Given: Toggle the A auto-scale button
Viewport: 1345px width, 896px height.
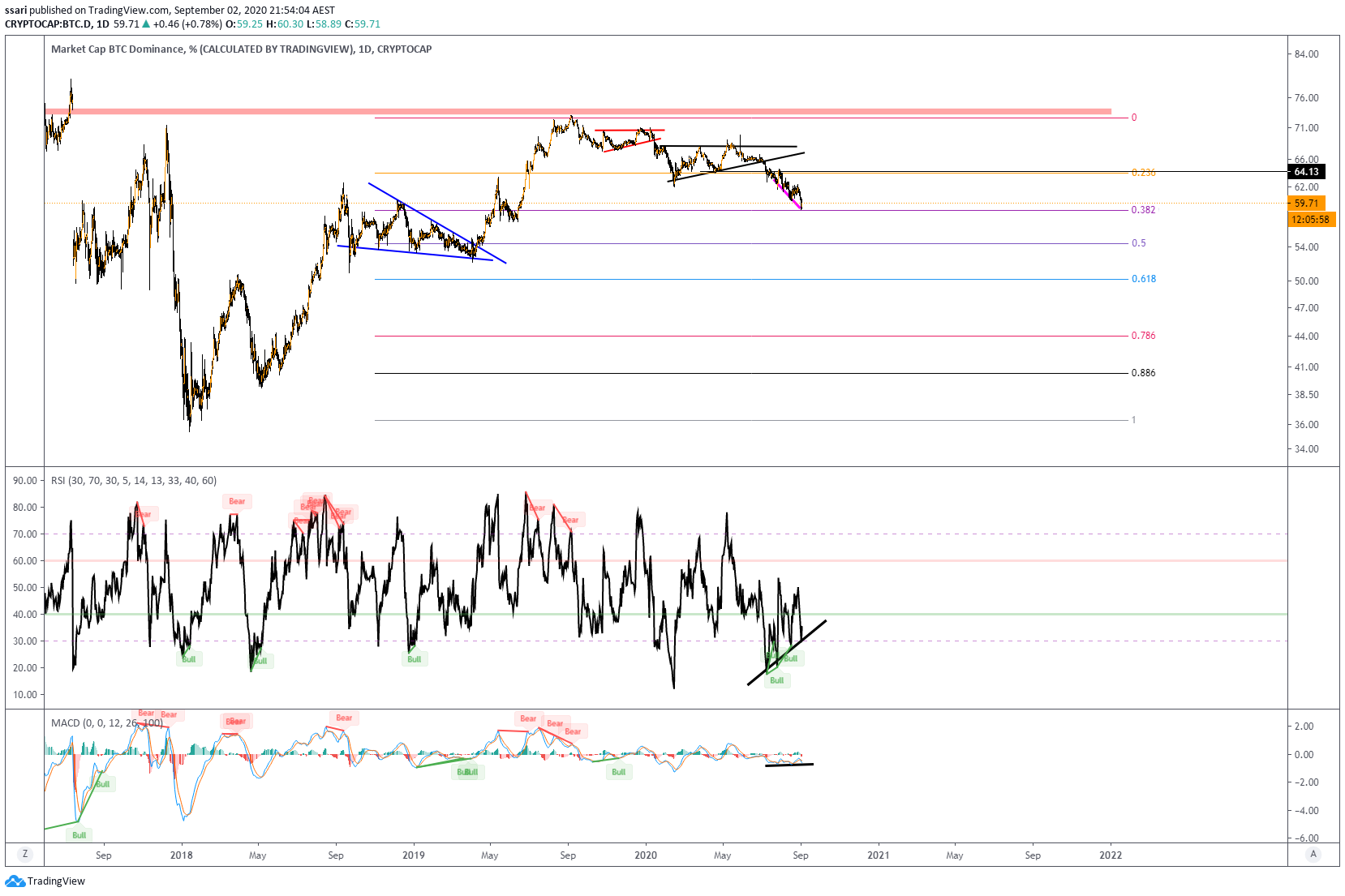Looking at the screenshot, I should pos(1313,854).
